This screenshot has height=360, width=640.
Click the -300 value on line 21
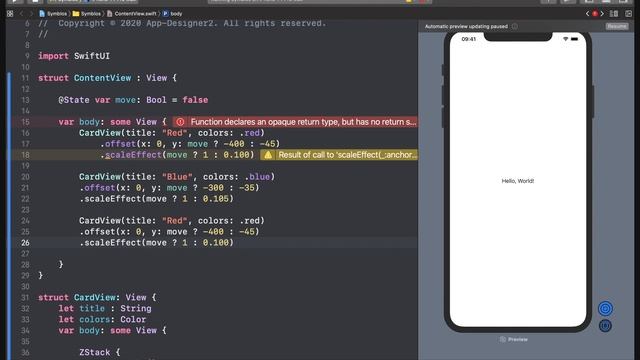[213, 188]
